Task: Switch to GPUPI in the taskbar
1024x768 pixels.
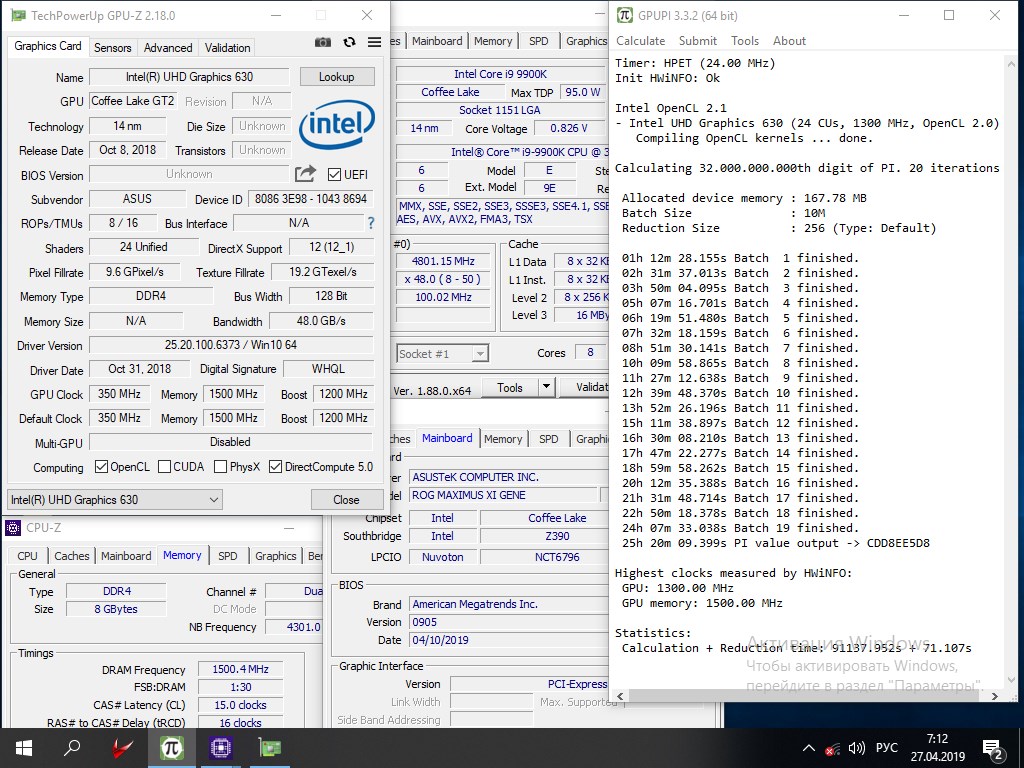Action: tap(172, 748)
